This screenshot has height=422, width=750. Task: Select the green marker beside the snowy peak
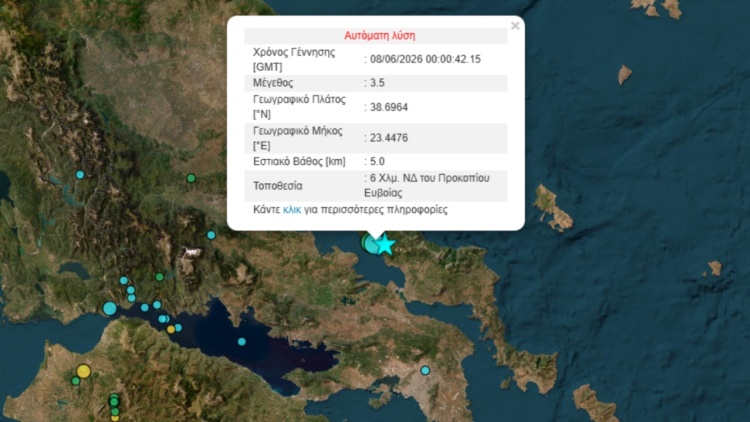[x=160, y=277]
